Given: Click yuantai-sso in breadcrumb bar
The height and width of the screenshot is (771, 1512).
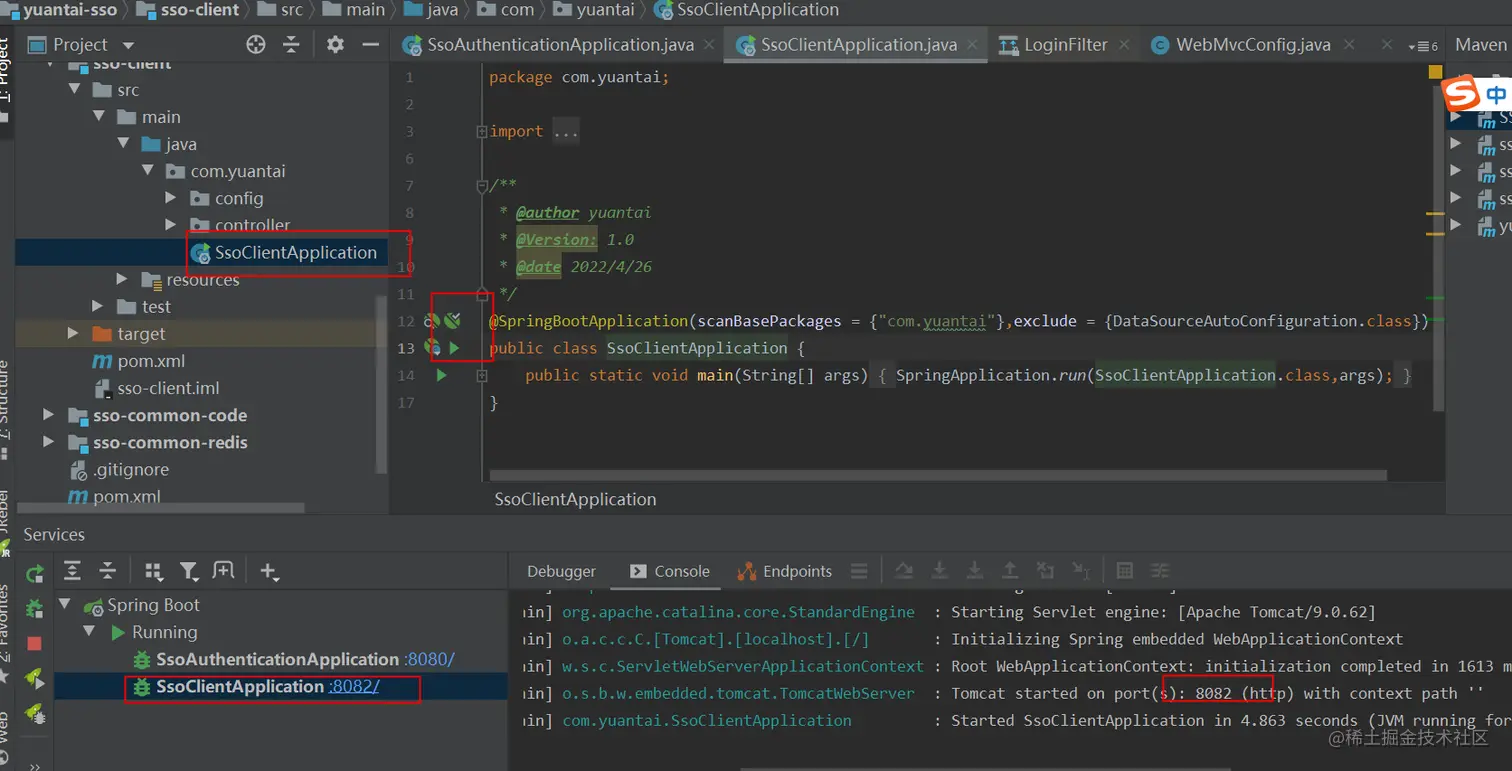Looking at the screenshot, I should tap(70, 10).
